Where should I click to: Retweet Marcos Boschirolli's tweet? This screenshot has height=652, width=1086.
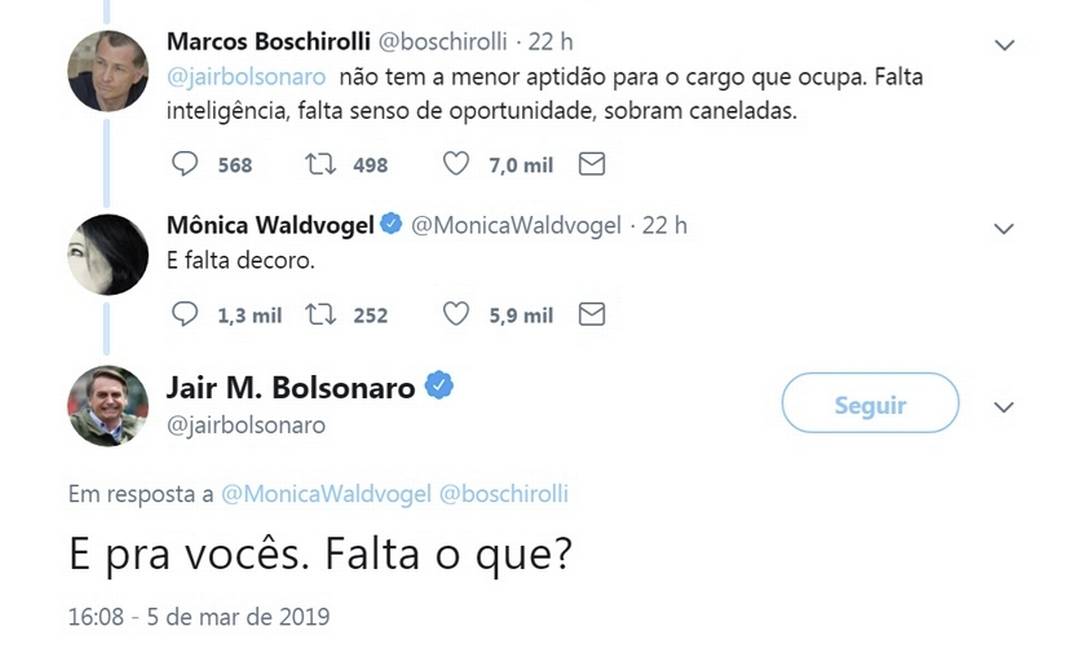pos(320,164)
